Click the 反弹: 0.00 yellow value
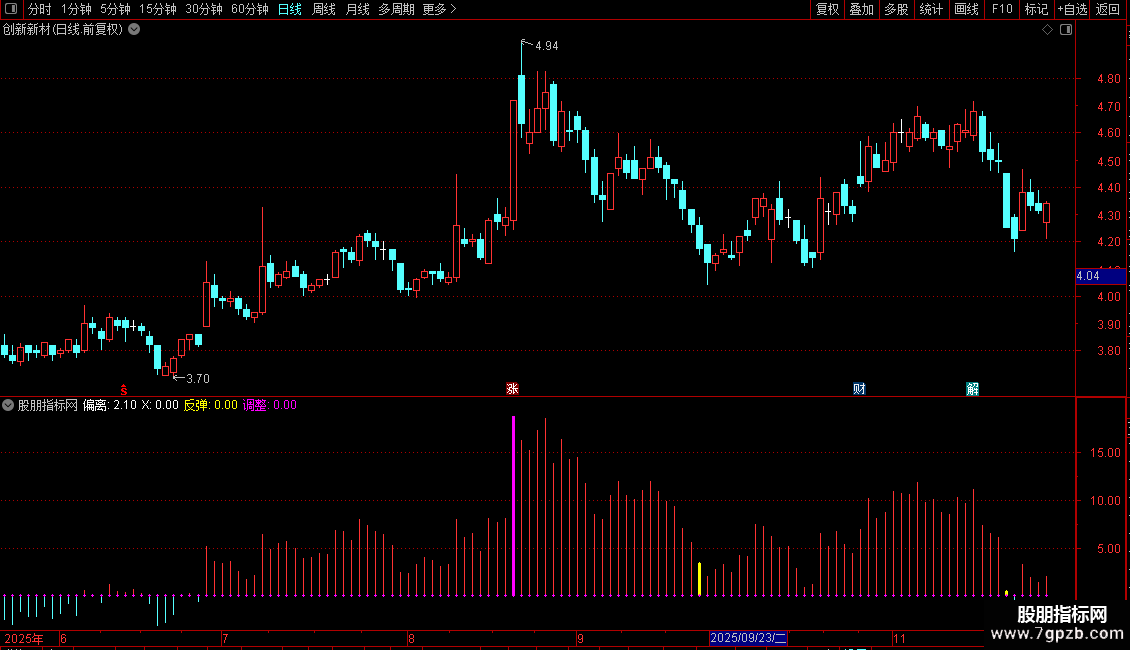The width and height of the screenshot is (1130, 650). point(210,405)
